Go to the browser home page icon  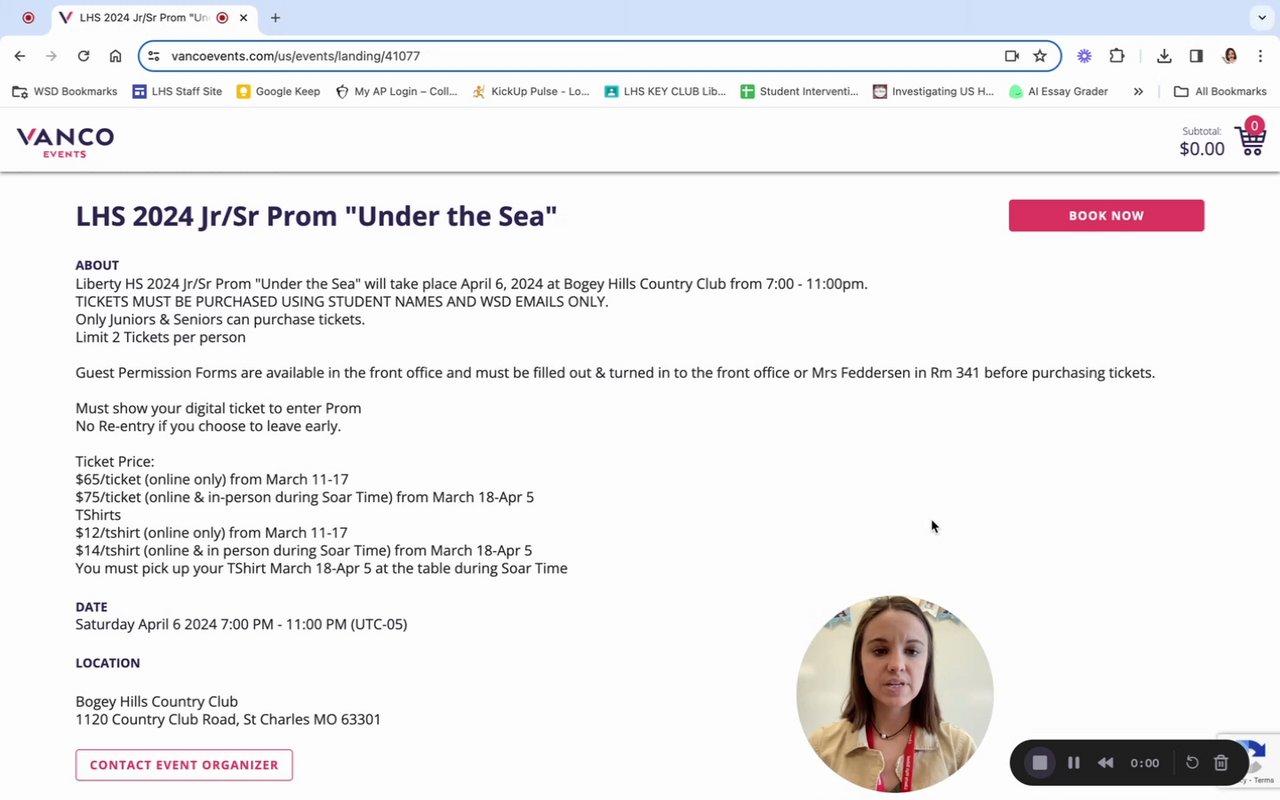pyautogui.click(x=116, y=56)
